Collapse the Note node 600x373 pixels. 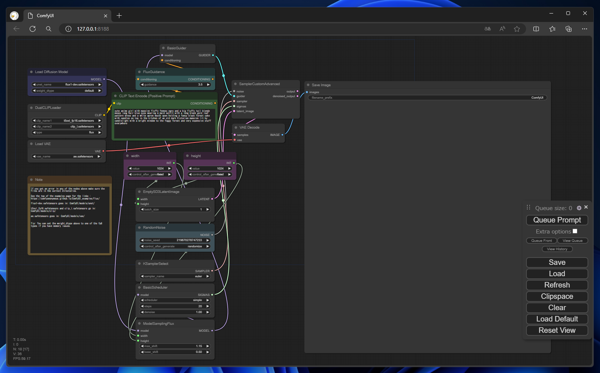point(31,179)
